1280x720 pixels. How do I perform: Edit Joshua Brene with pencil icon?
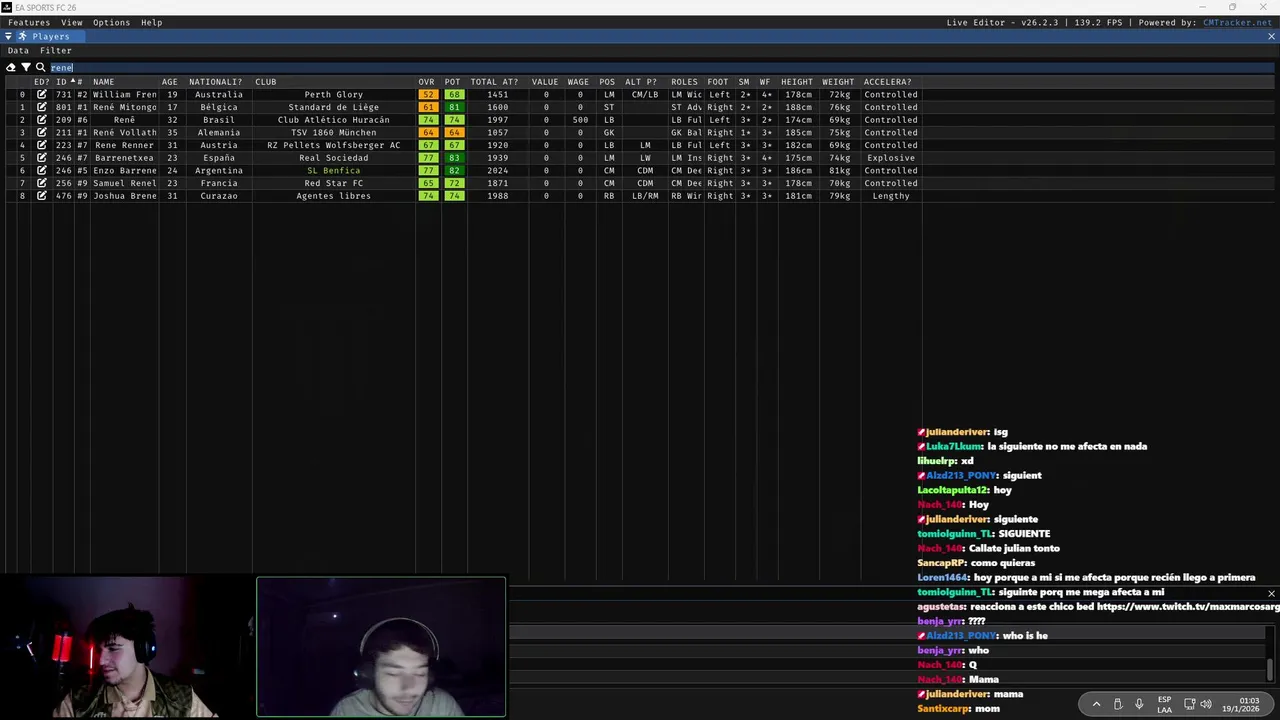click(x=42, y=196)
